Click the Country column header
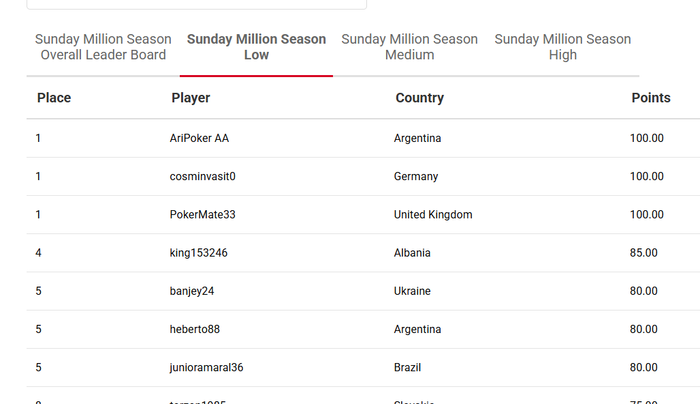The width and height of the screenshot is (700, 404). click(x=419, y=98)
